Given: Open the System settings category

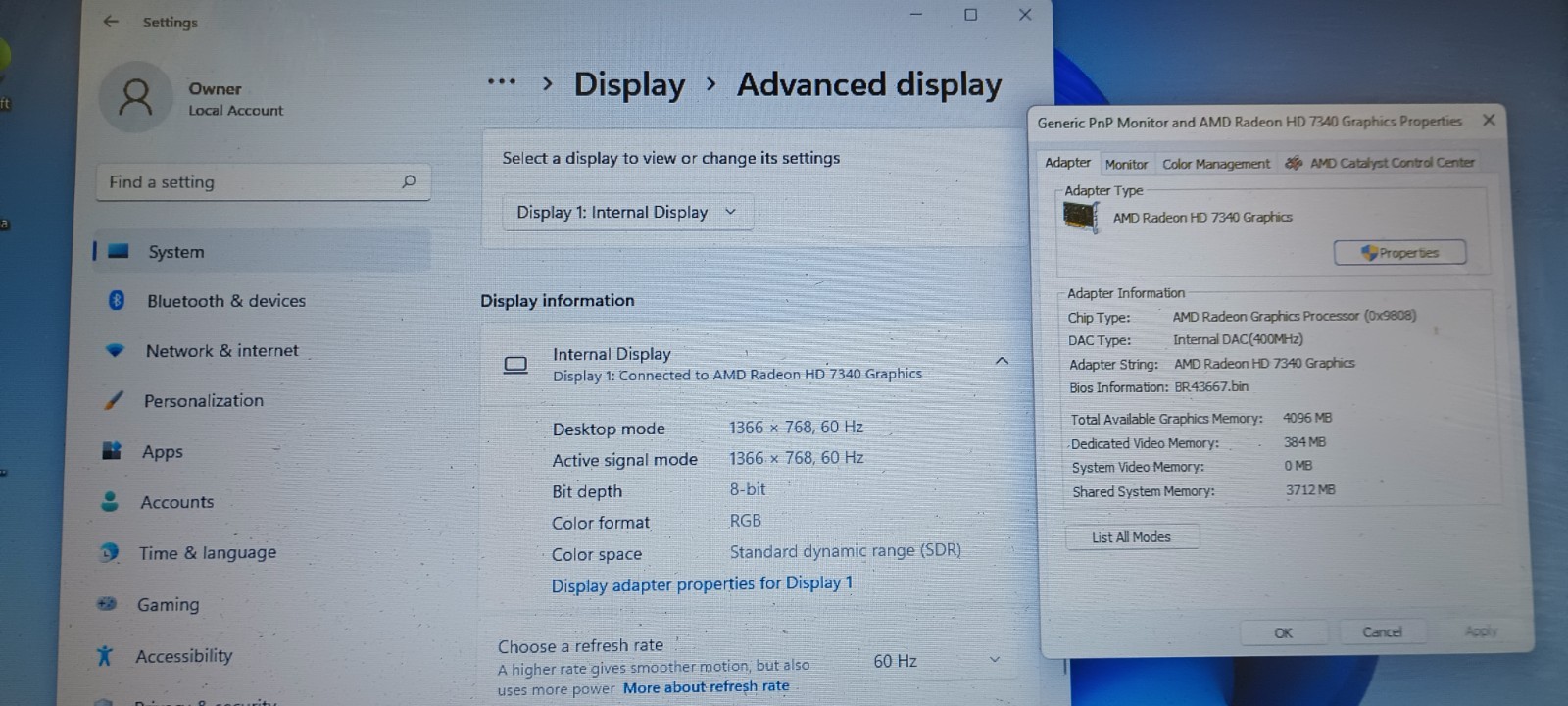Looking at the screenshot, I should tap(262, 251).
